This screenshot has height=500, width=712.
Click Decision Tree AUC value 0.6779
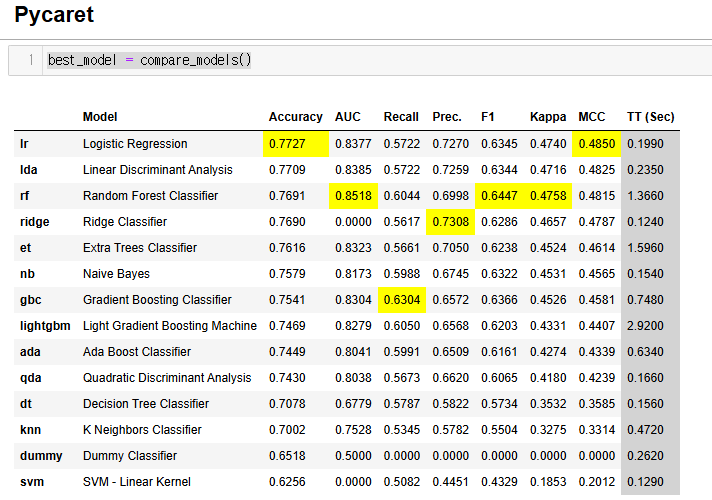(x=353, y=404)
